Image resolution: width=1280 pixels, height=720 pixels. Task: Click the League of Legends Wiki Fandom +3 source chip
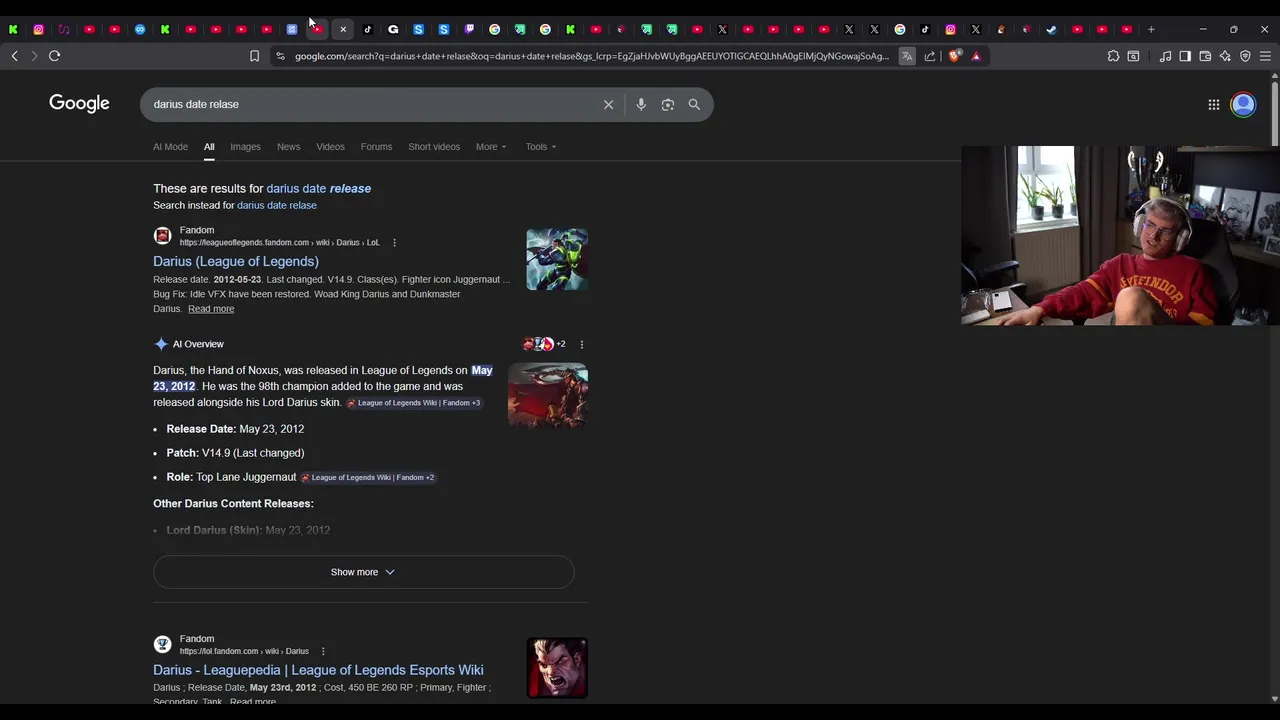coord(414,403)
